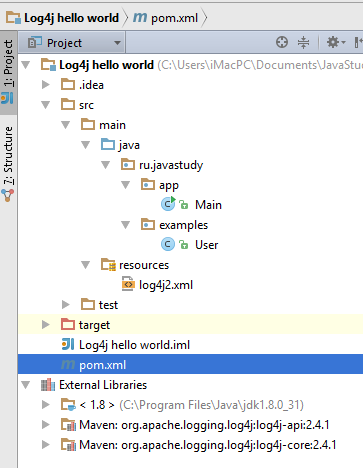Click the External Libraries icon
The image size is (363, 468).
click(x=48, y=385)
